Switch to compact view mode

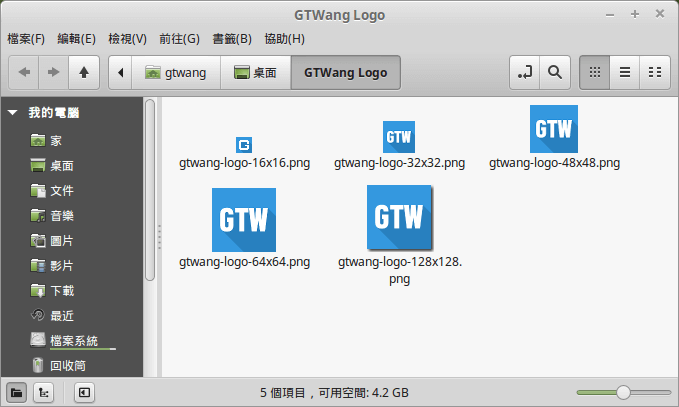(654, 72)
